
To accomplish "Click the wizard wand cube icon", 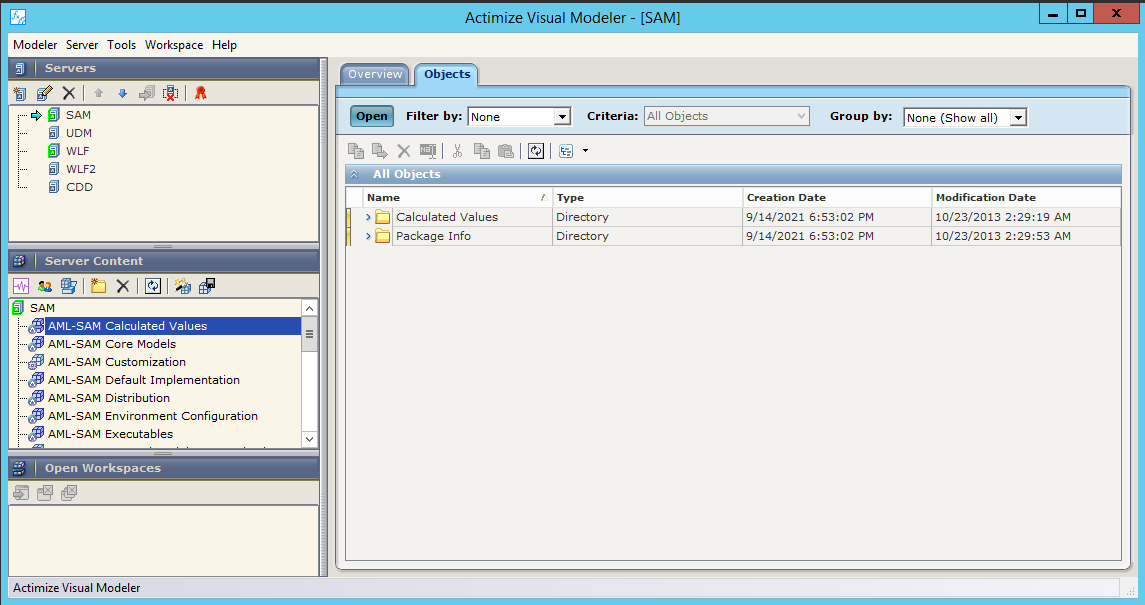I will point(183,286).
